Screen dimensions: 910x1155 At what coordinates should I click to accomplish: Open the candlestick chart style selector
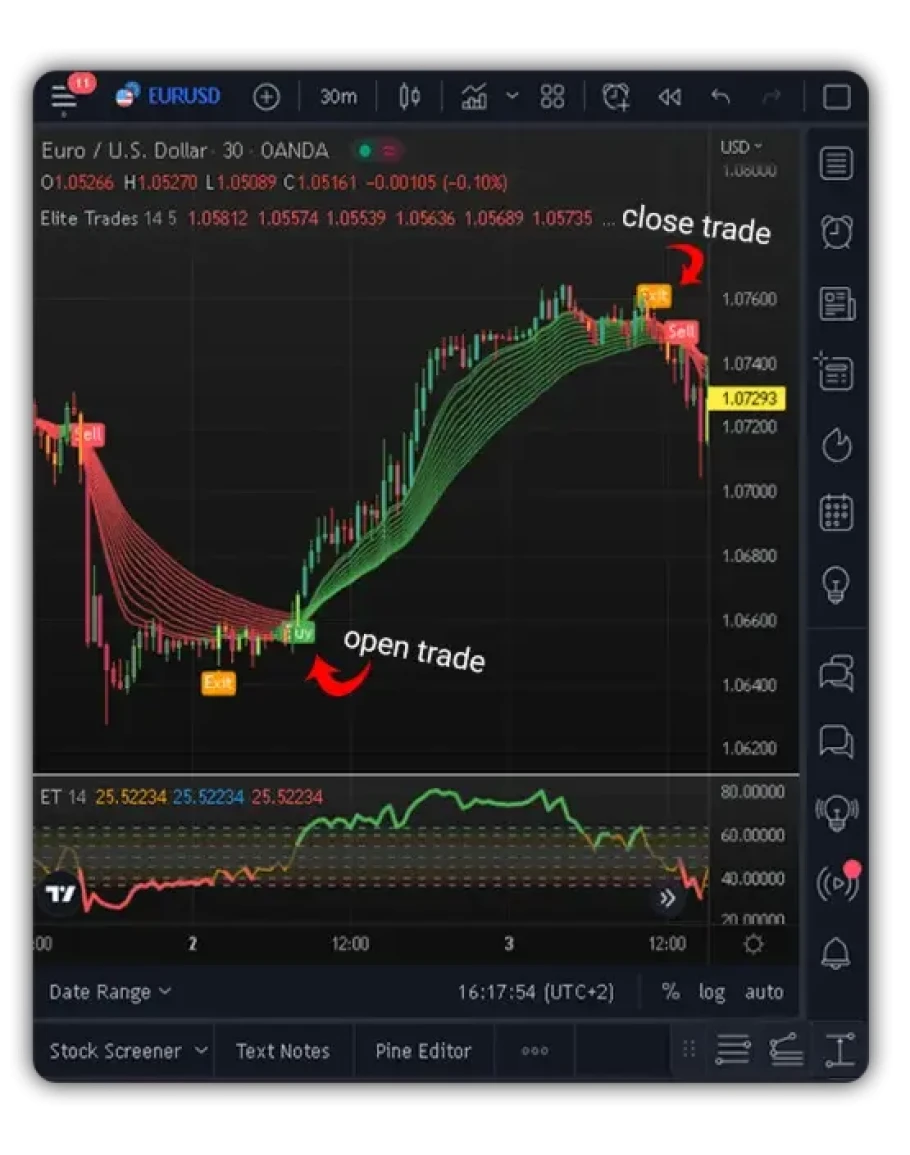pyautogui.click(x=409, y=96)
